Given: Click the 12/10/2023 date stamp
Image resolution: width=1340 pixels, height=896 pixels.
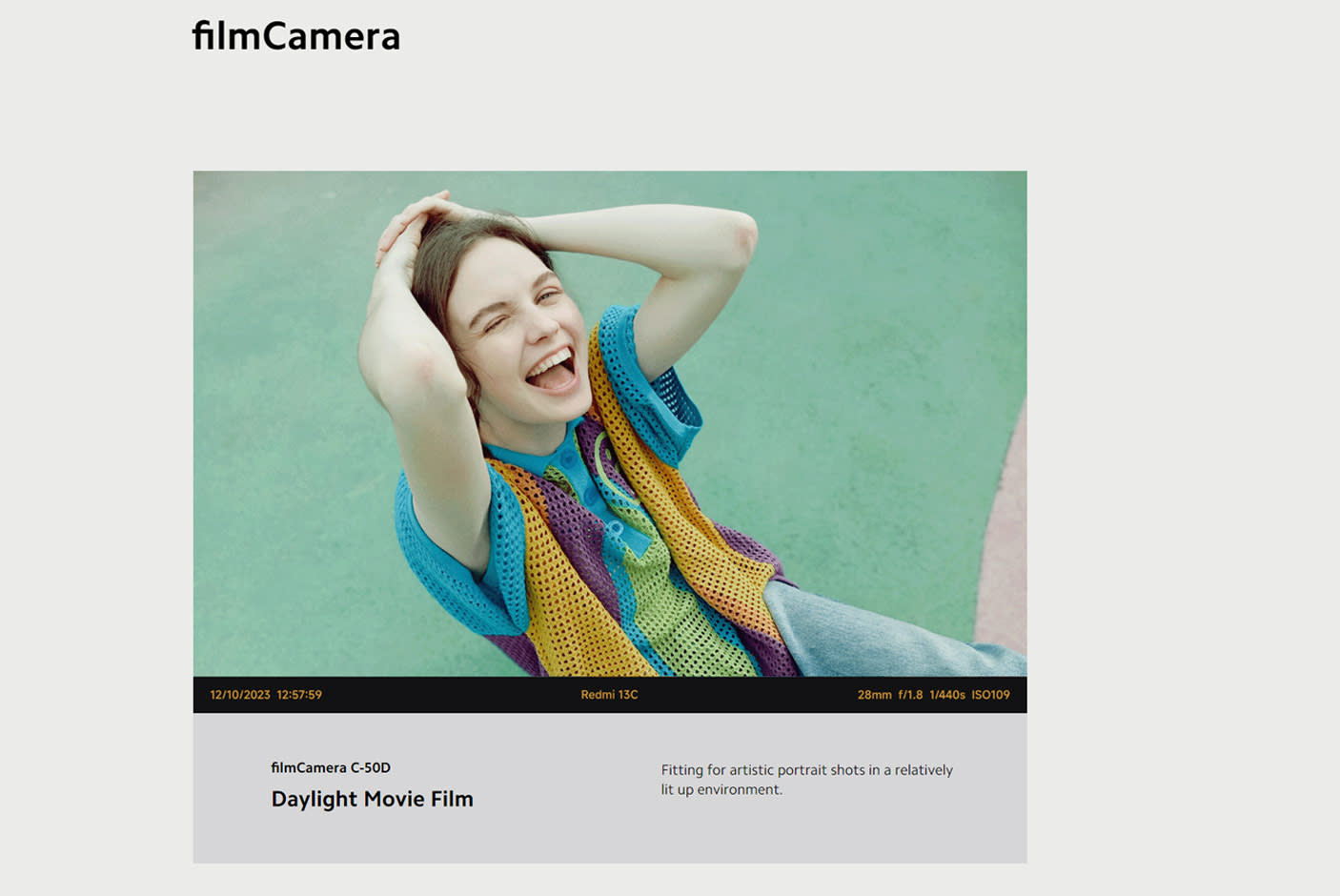Looking at the screenshot, I should [x=240, y=695].
